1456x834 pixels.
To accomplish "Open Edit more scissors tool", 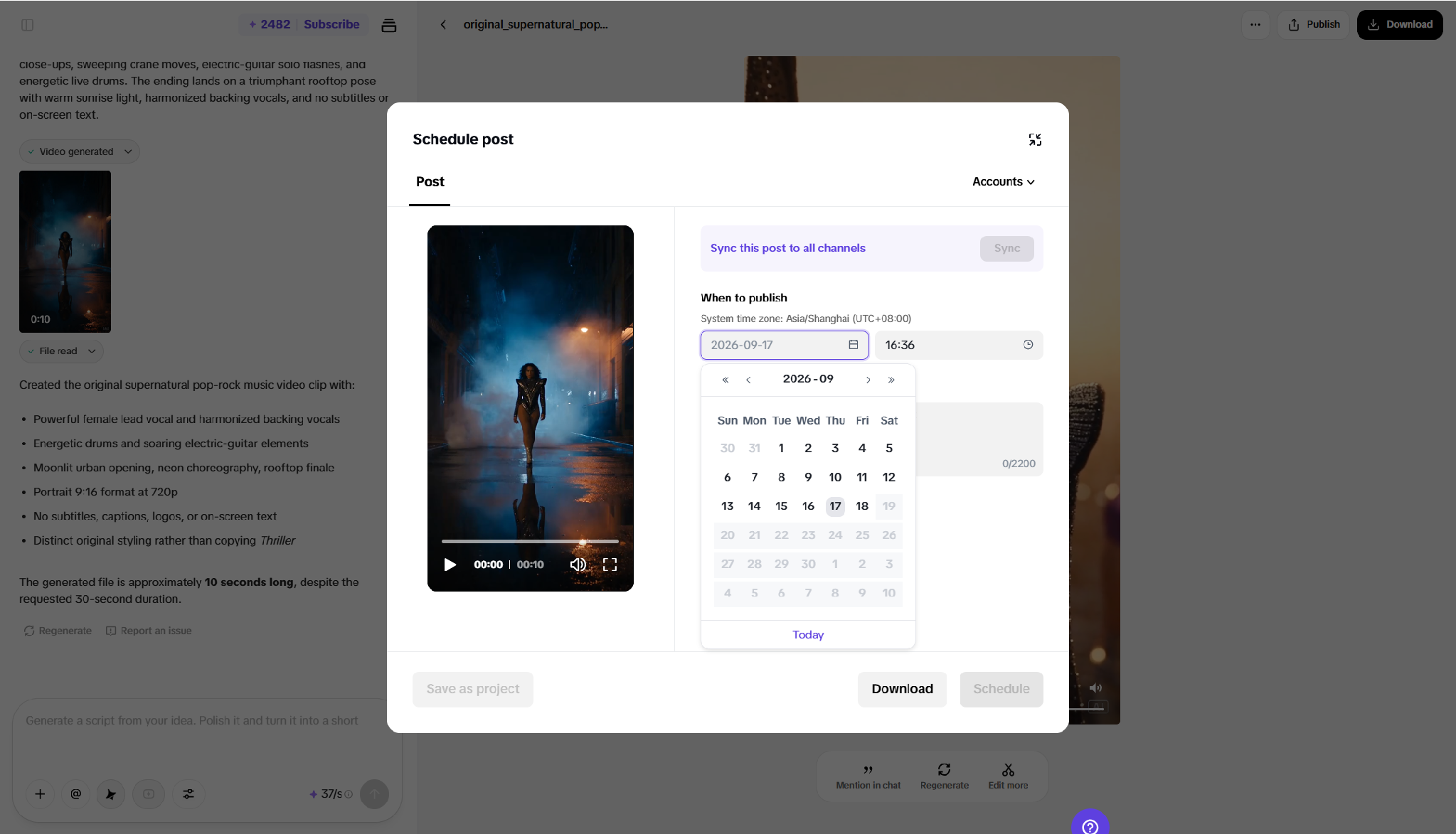I will click(x=1008, y=776).
